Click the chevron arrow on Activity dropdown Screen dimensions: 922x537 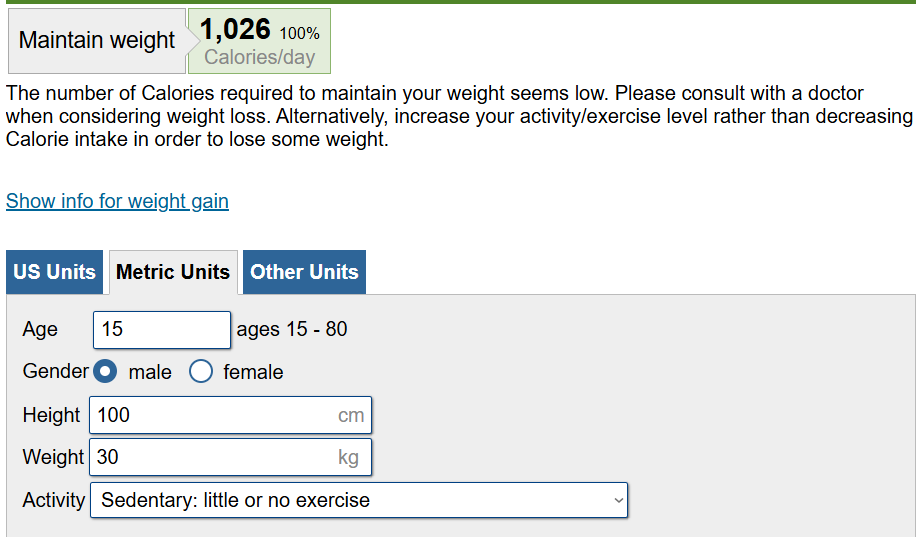(619, 500)
